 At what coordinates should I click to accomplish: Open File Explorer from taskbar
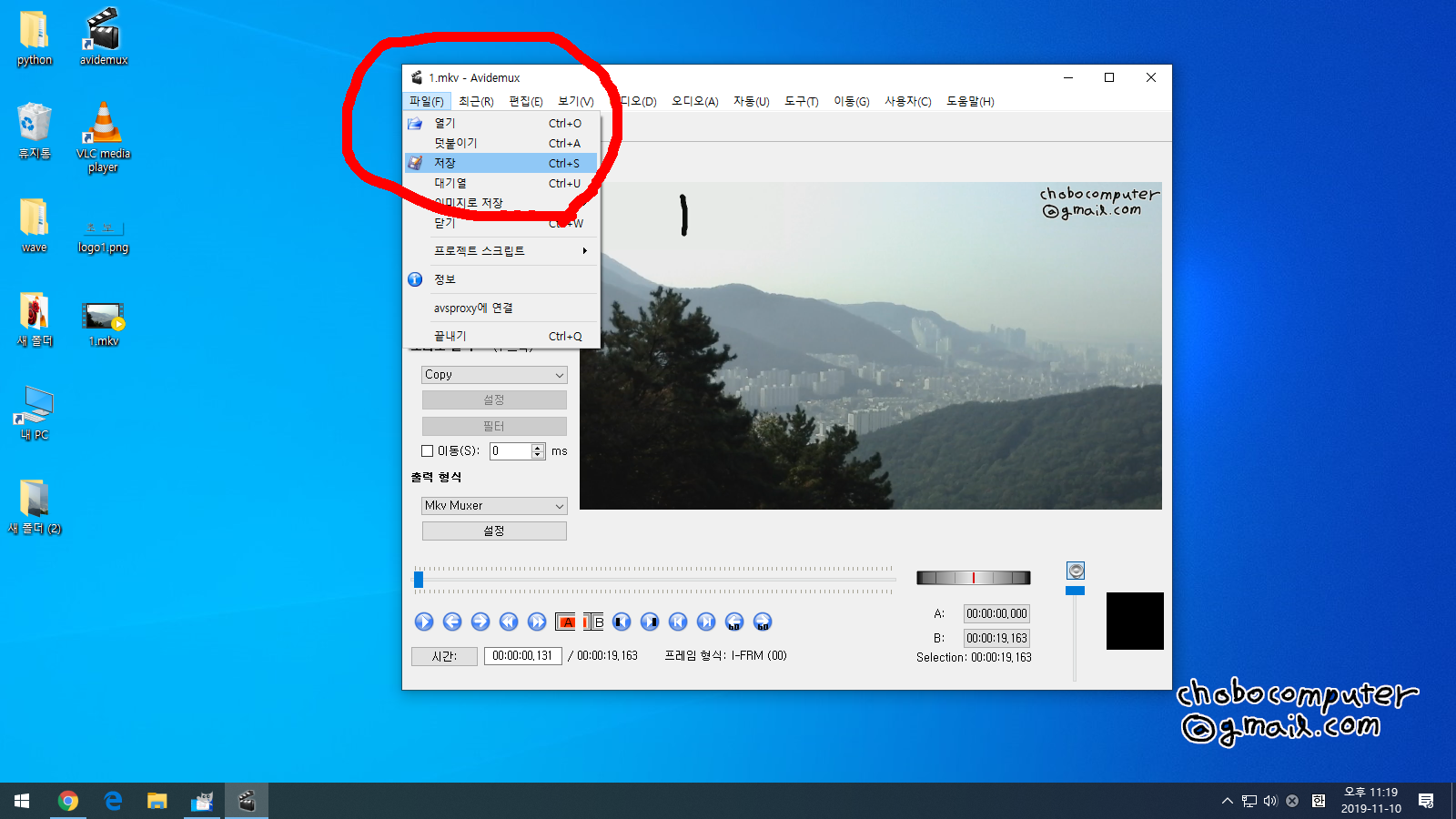pos(157,801)
